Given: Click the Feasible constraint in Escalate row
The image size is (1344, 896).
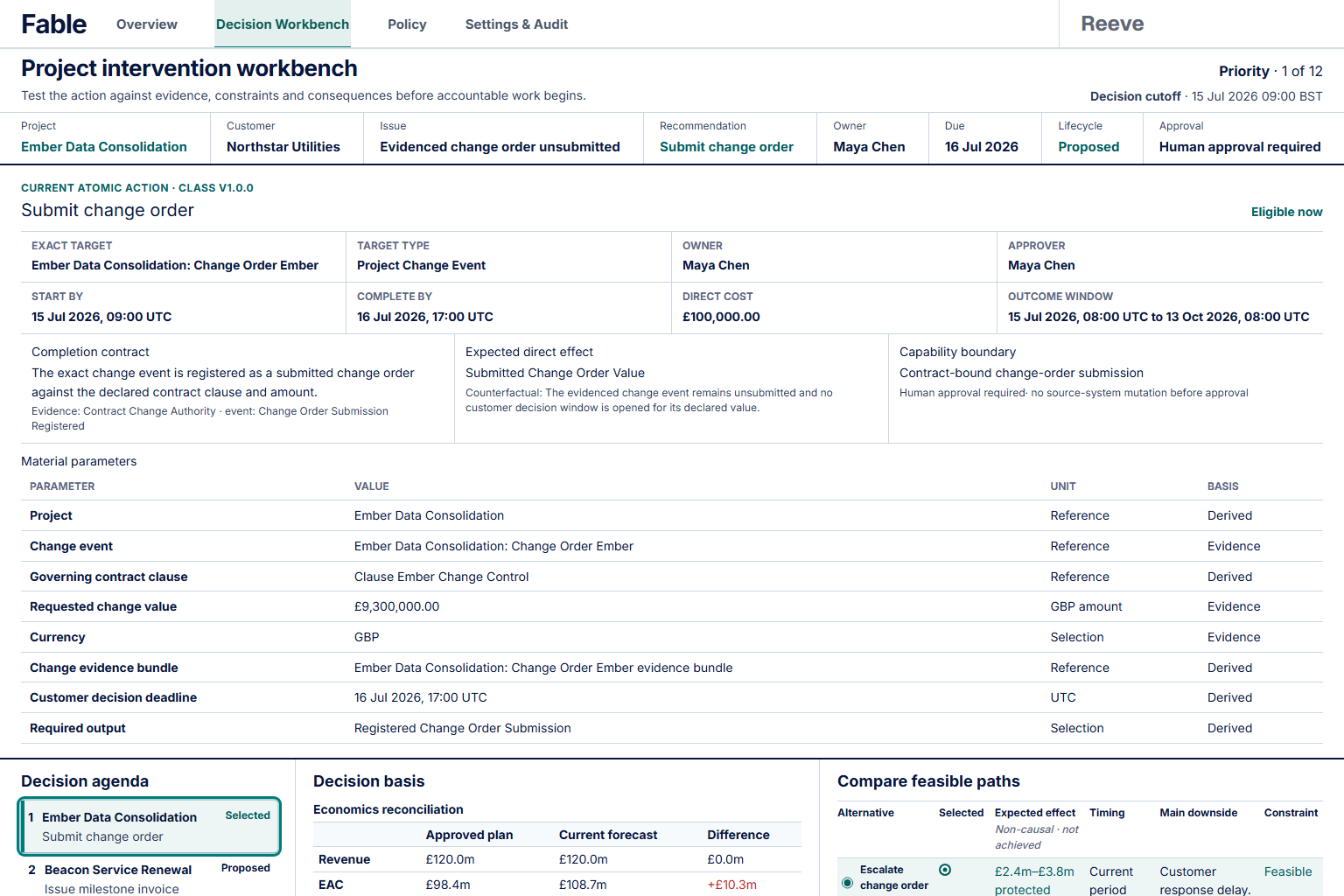Looking at the screenshot, I should tap(1288, 871).
